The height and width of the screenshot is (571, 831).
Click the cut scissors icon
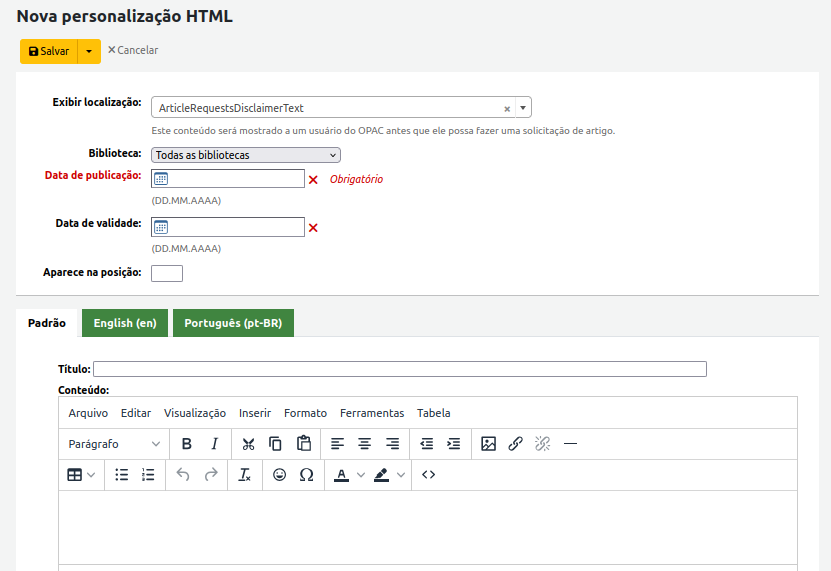click(249, 444)
